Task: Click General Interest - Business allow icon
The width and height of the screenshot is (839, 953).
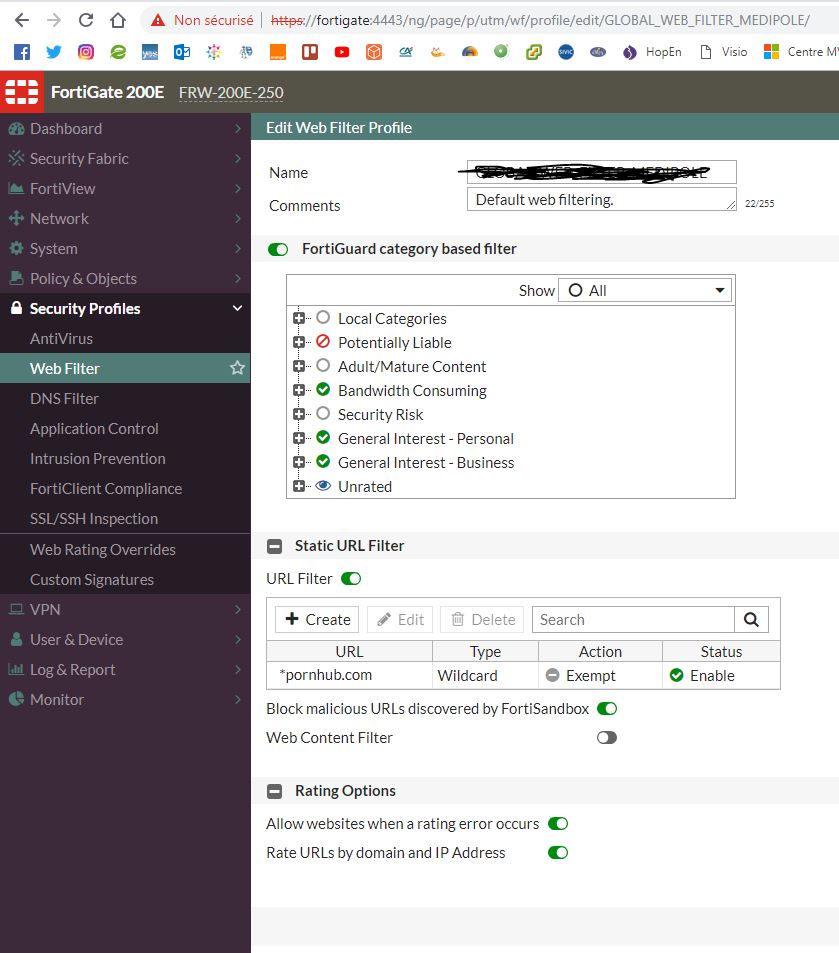Action: (323, 462)
